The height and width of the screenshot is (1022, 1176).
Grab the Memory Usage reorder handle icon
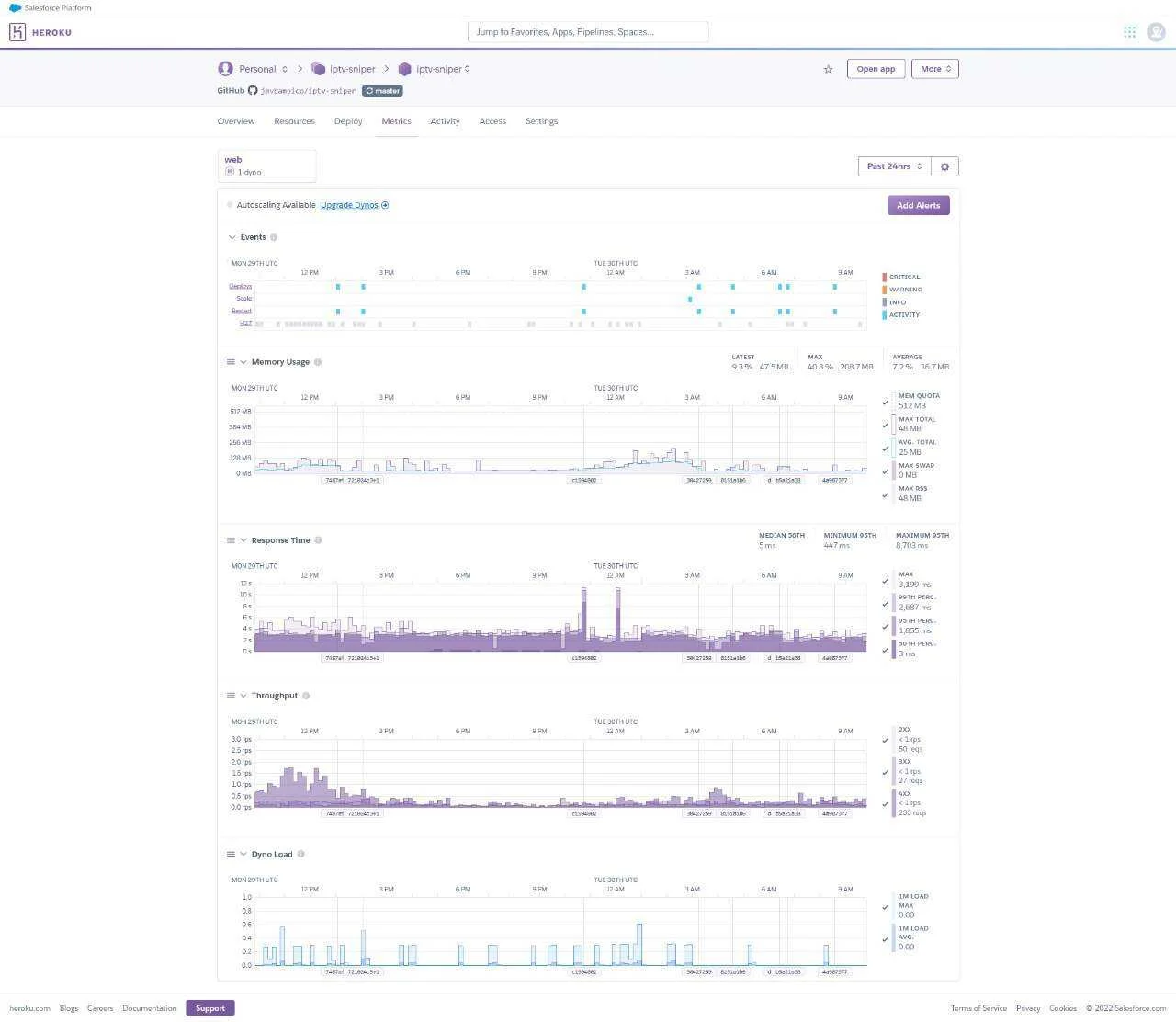(231, 362)
